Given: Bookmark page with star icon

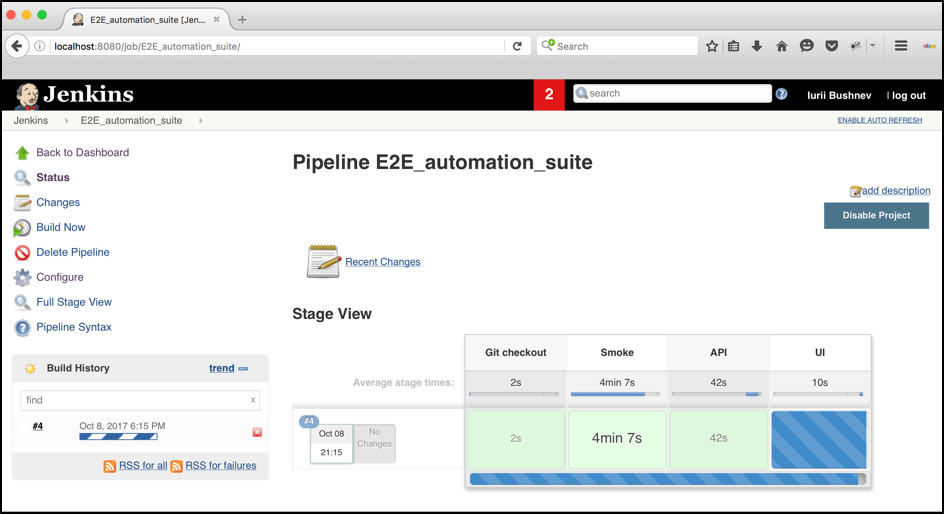Looking at the screenshot, I should click(x=712, y=46).
